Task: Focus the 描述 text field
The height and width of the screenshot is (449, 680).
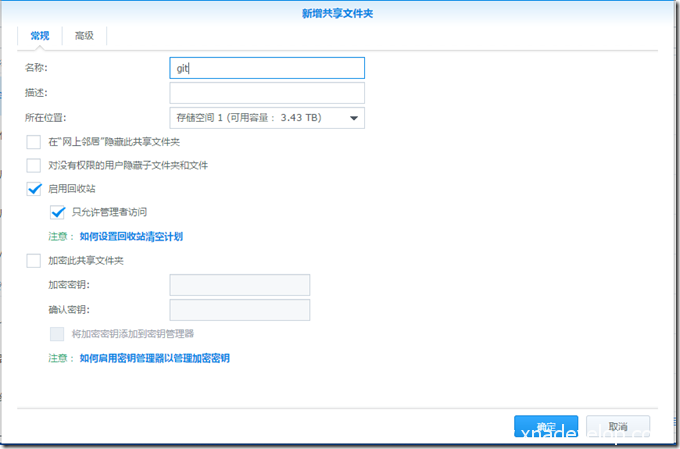Action: click(x=267, y=93)
